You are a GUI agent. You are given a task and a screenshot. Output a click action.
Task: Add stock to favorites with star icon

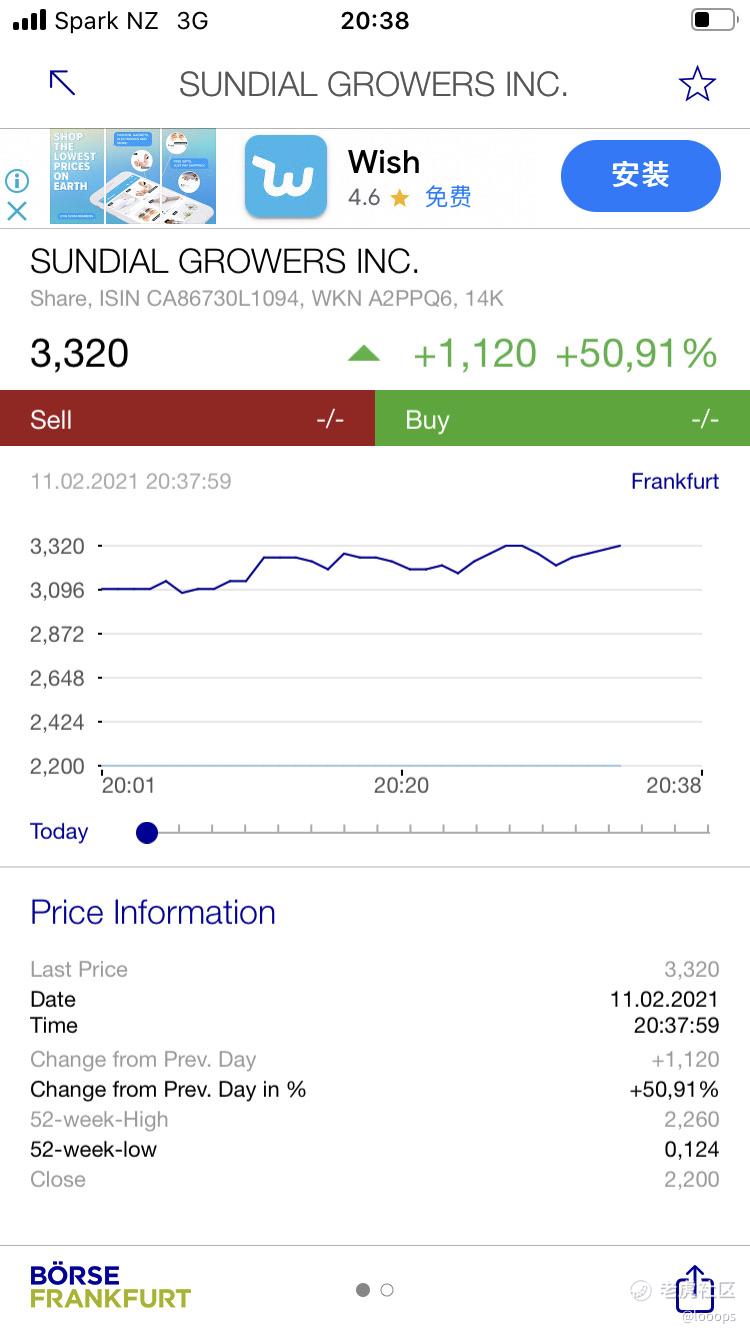pyautogui.click(x=697, y=84)
